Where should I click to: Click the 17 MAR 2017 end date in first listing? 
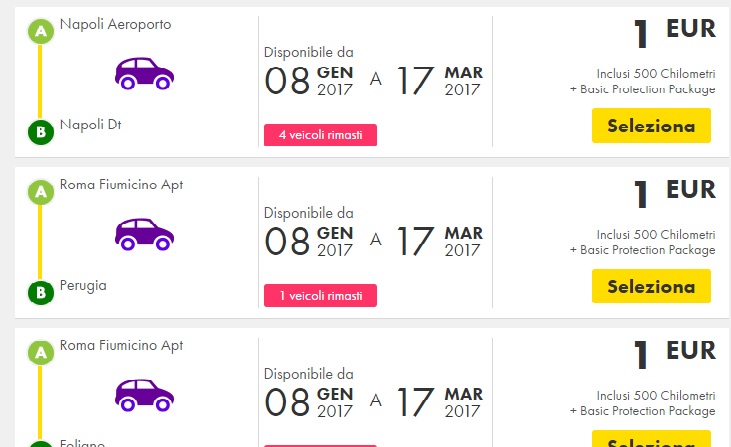coord(440,80)
